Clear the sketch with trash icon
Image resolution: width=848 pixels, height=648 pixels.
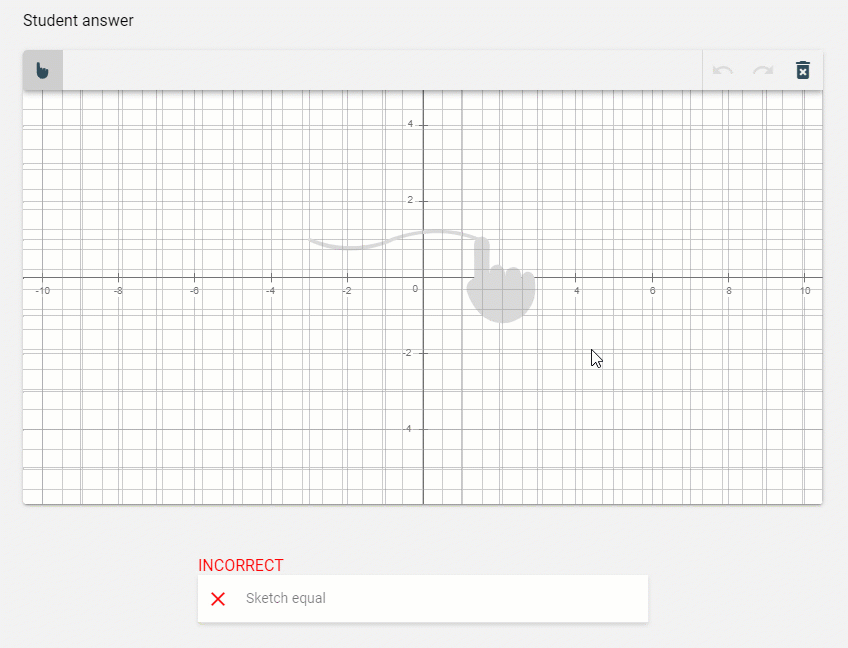[803, 70]
